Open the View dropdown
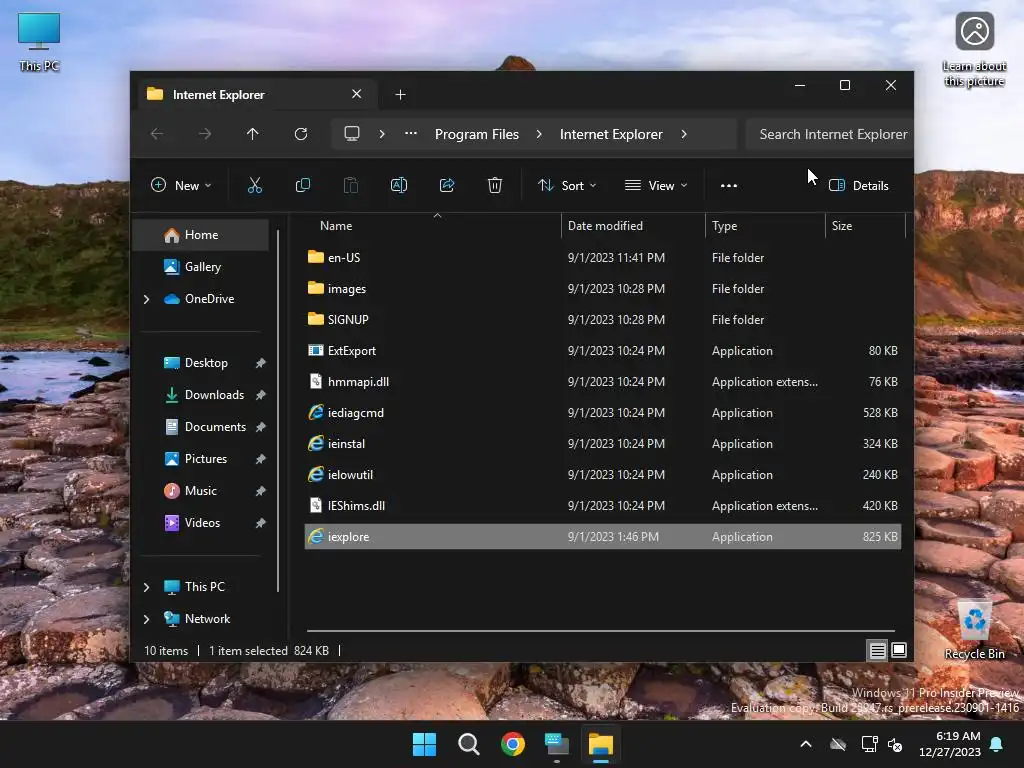Screen dimensions: 1024x768 click(656, 185)
